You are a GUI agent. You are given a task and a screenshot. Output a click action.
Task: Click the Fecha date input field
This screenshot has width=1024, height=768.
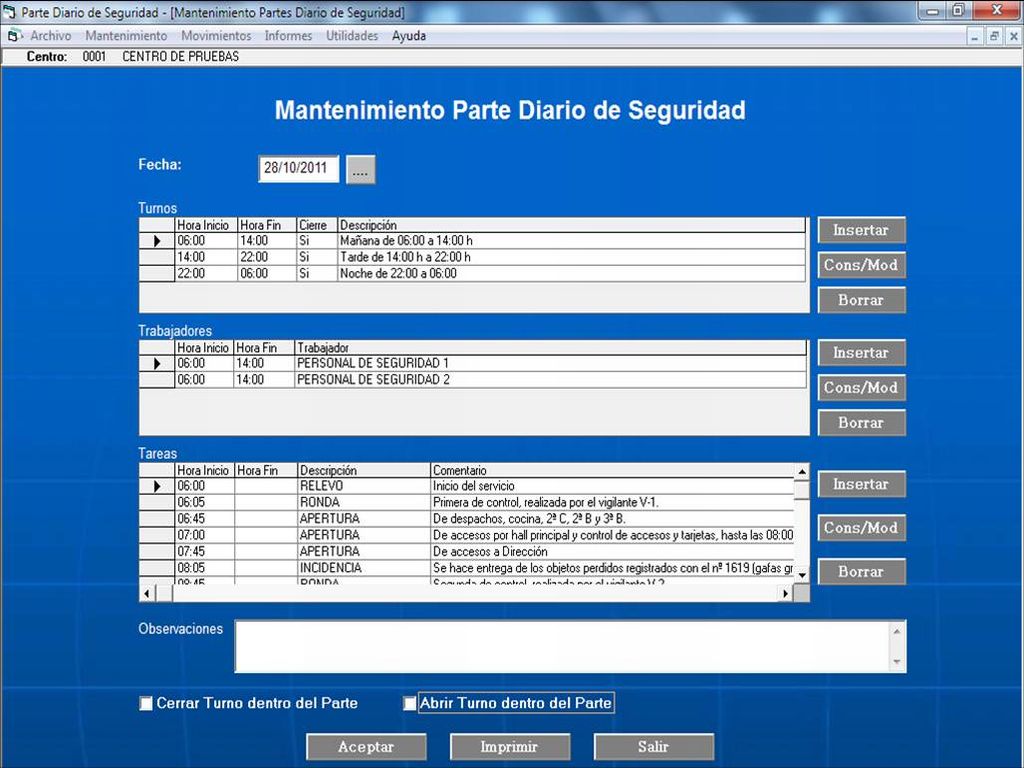(298, 169)
